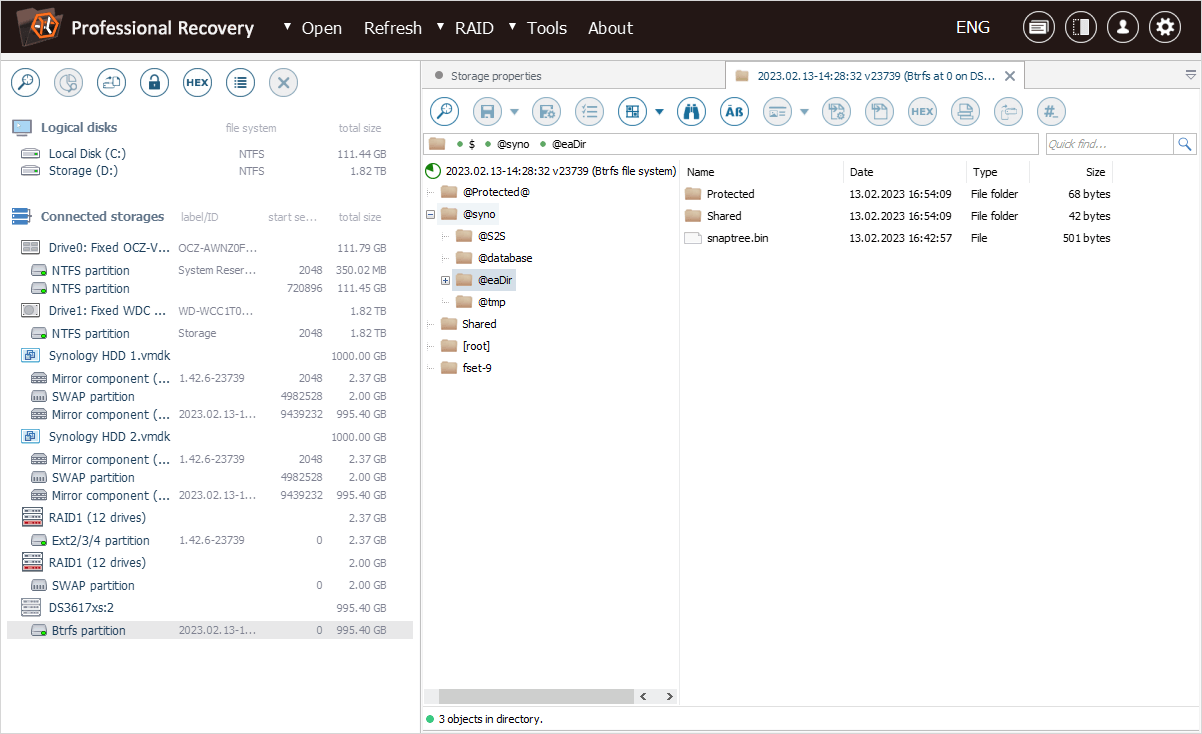Open the HEX viewer from left toolbar
This screenshot has height=734, width=1202.
197,83
